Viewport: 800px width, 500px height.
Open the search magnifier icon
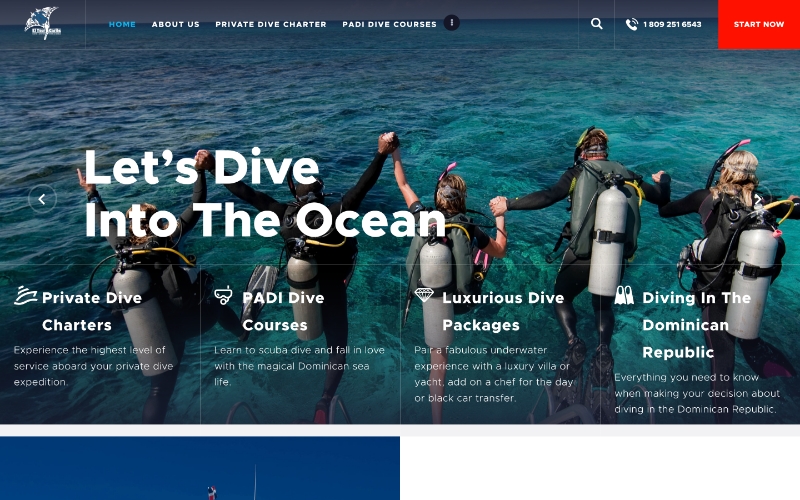coord(596,24)
